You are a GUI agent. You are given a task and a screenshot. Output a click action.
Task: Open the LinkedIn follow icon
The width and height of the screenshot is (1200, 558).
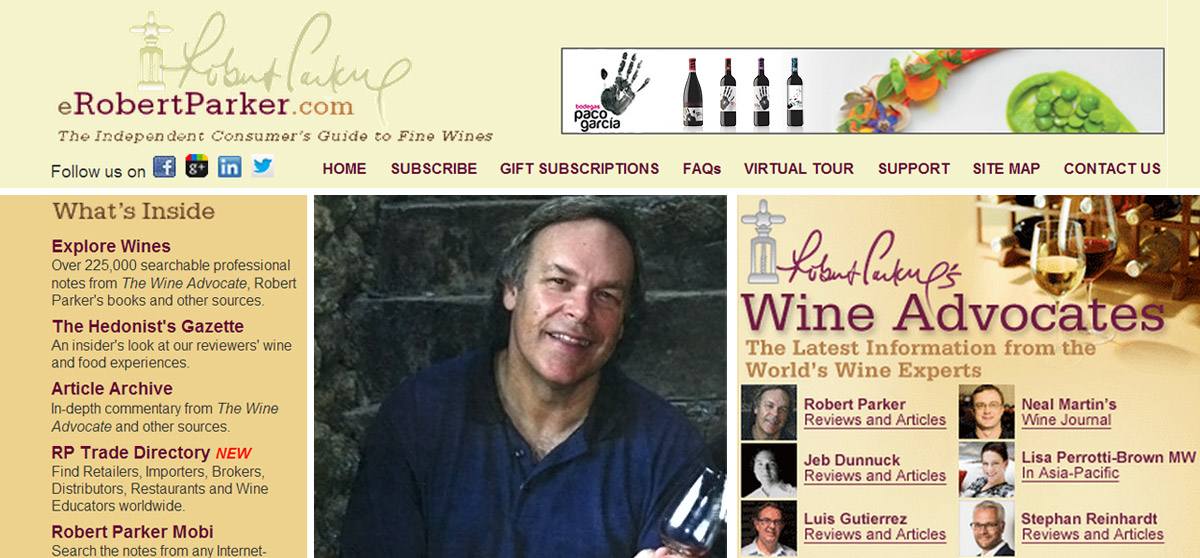click(229, 167)
